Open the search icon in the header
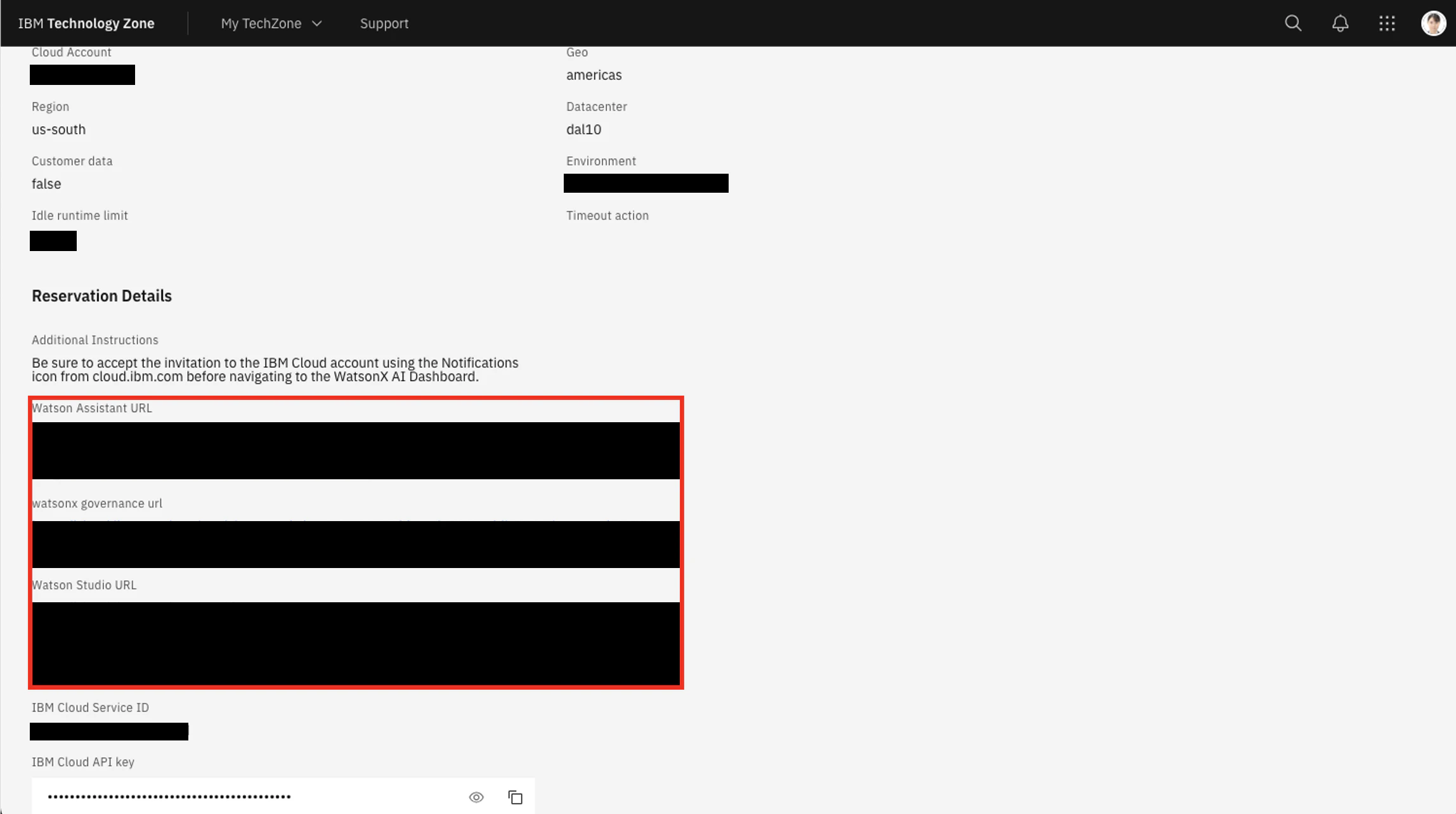Screen dimensions: 1456x814 coord(1293,23)
